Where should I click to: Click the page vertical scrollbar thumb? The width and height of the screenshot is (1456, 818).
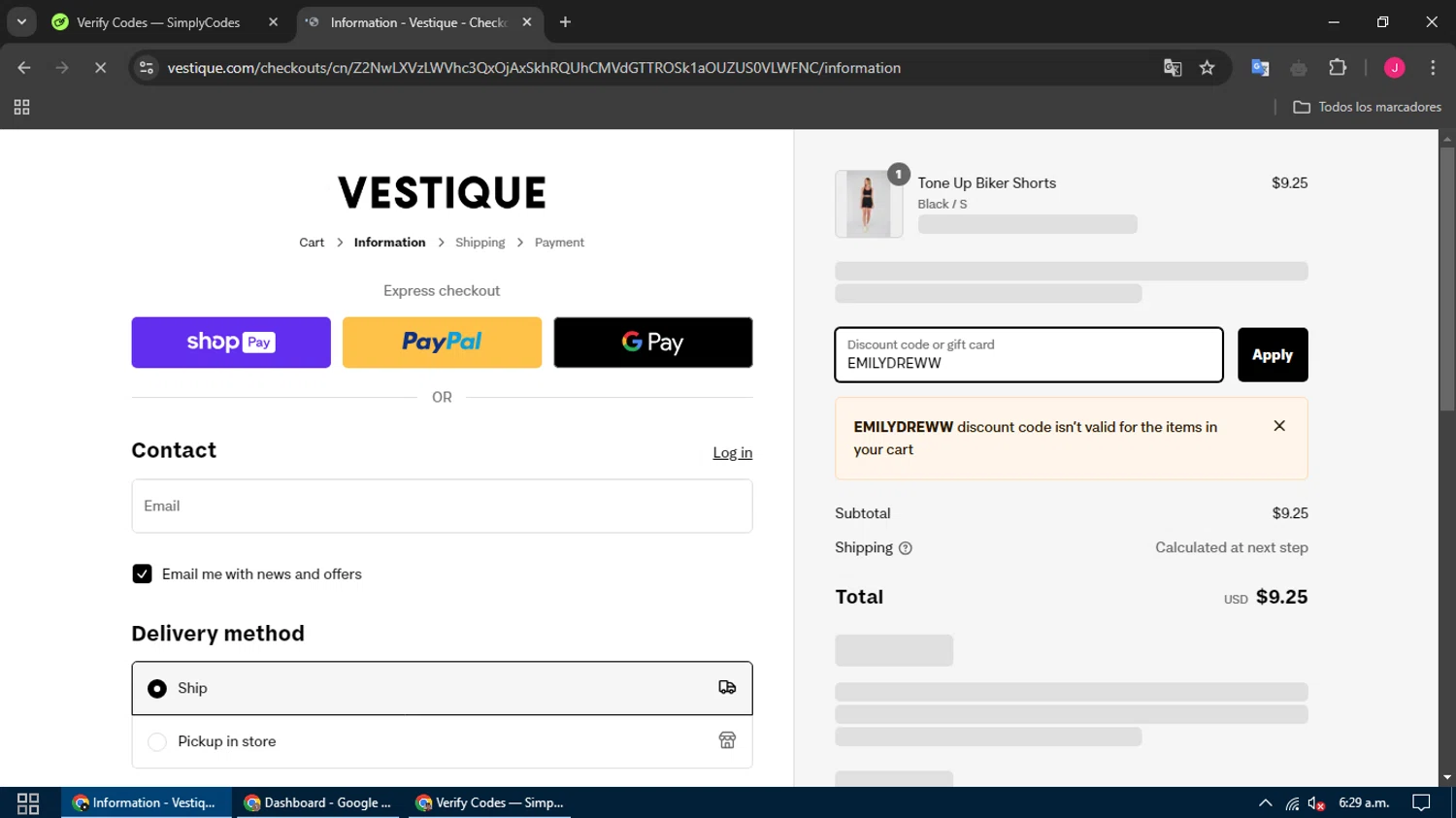1447,279
